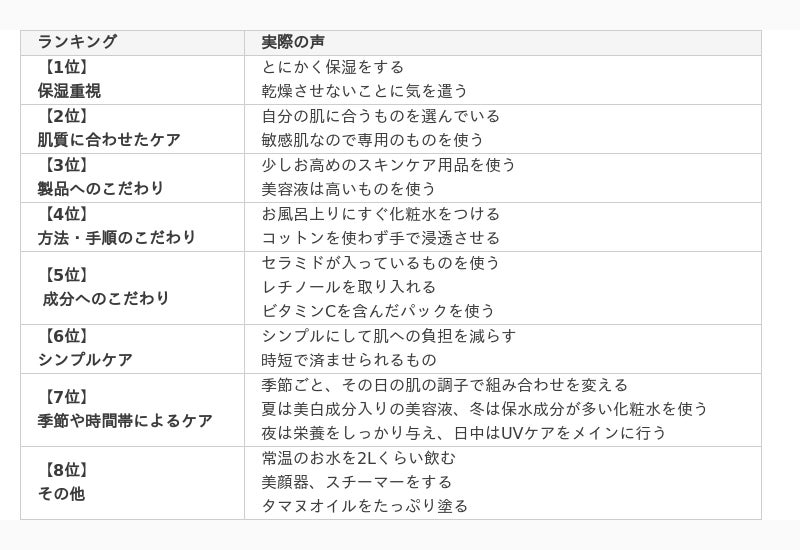Click the line 時短で済ませられるもの
Screen dimensions: 800x550
349,360
